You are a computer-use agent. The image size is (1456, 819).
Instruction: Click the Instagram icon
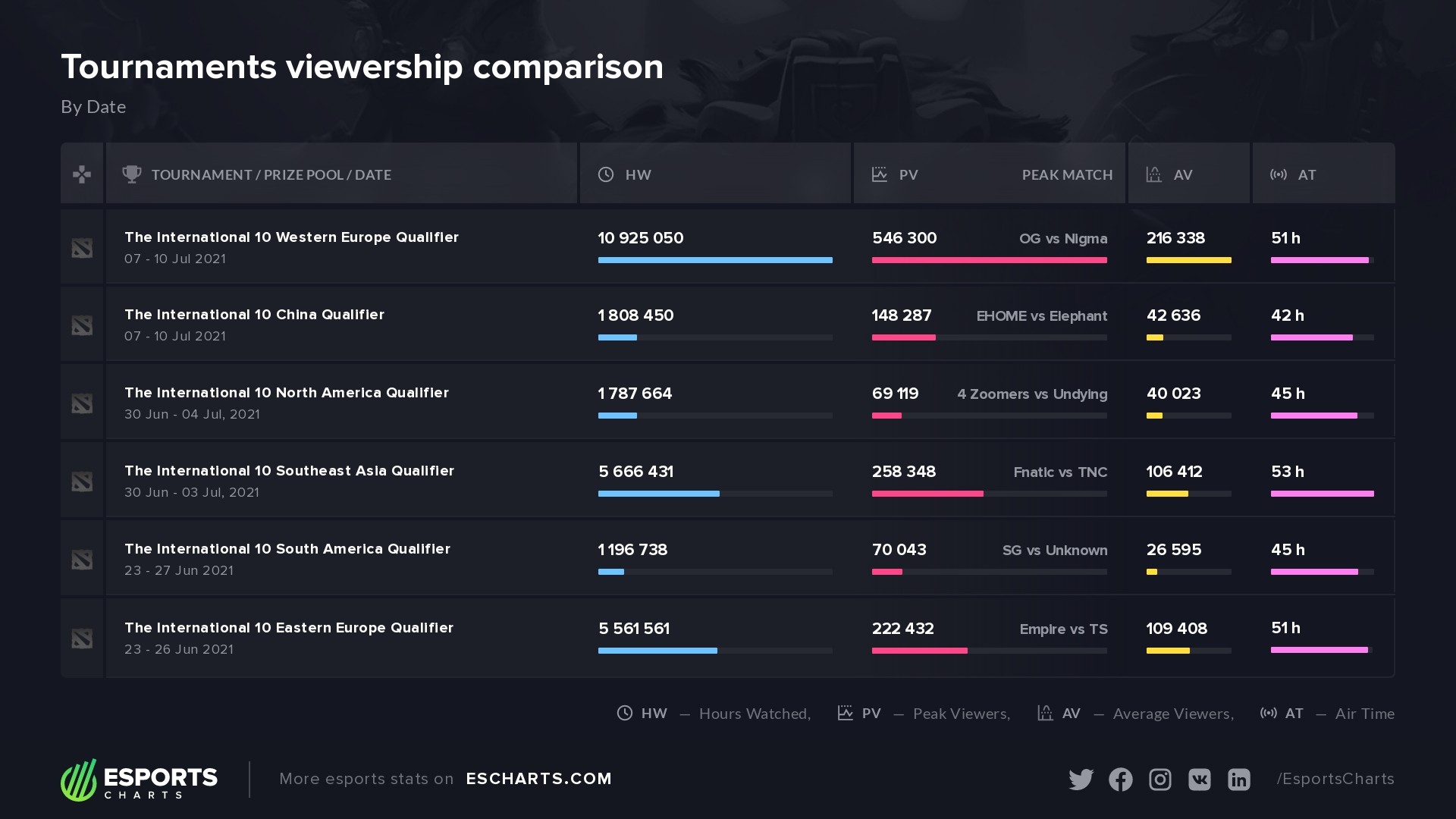click(1159, 780)
